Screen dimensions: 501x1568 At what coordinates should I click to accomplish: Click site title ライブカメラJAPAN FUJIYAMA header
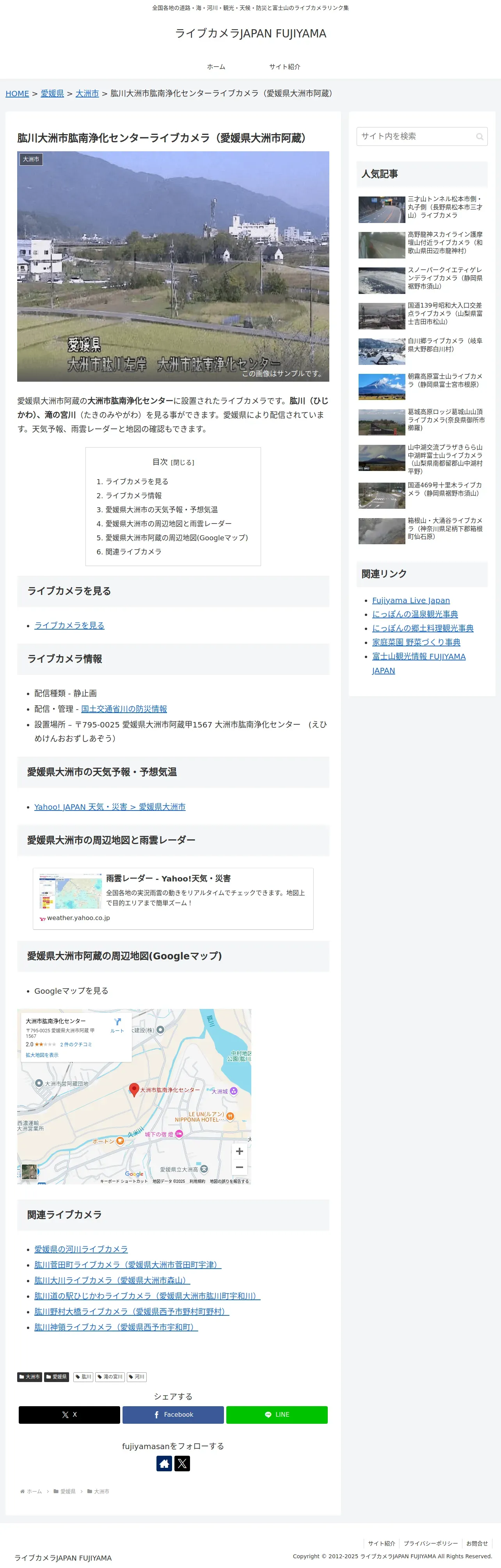pyautogui.click(x=250, y=34)
